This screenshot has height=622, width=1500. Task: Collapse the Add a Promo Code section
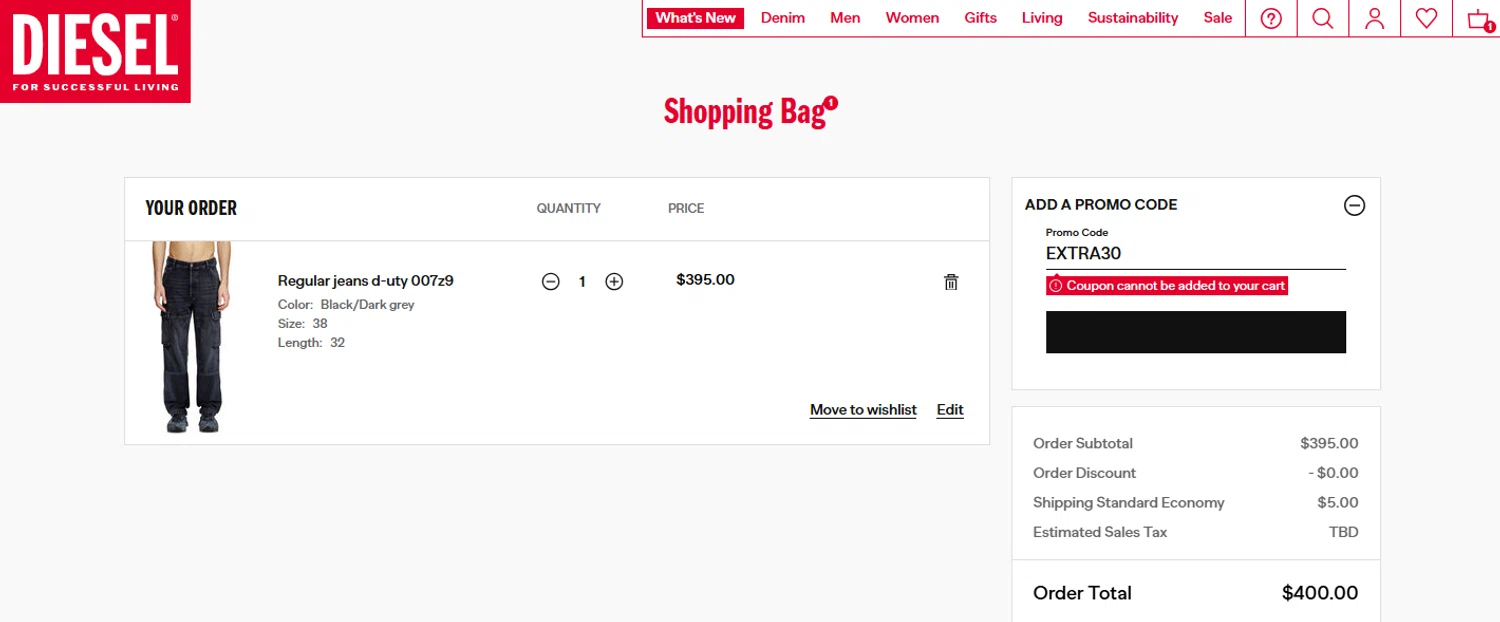[1354, 205]
